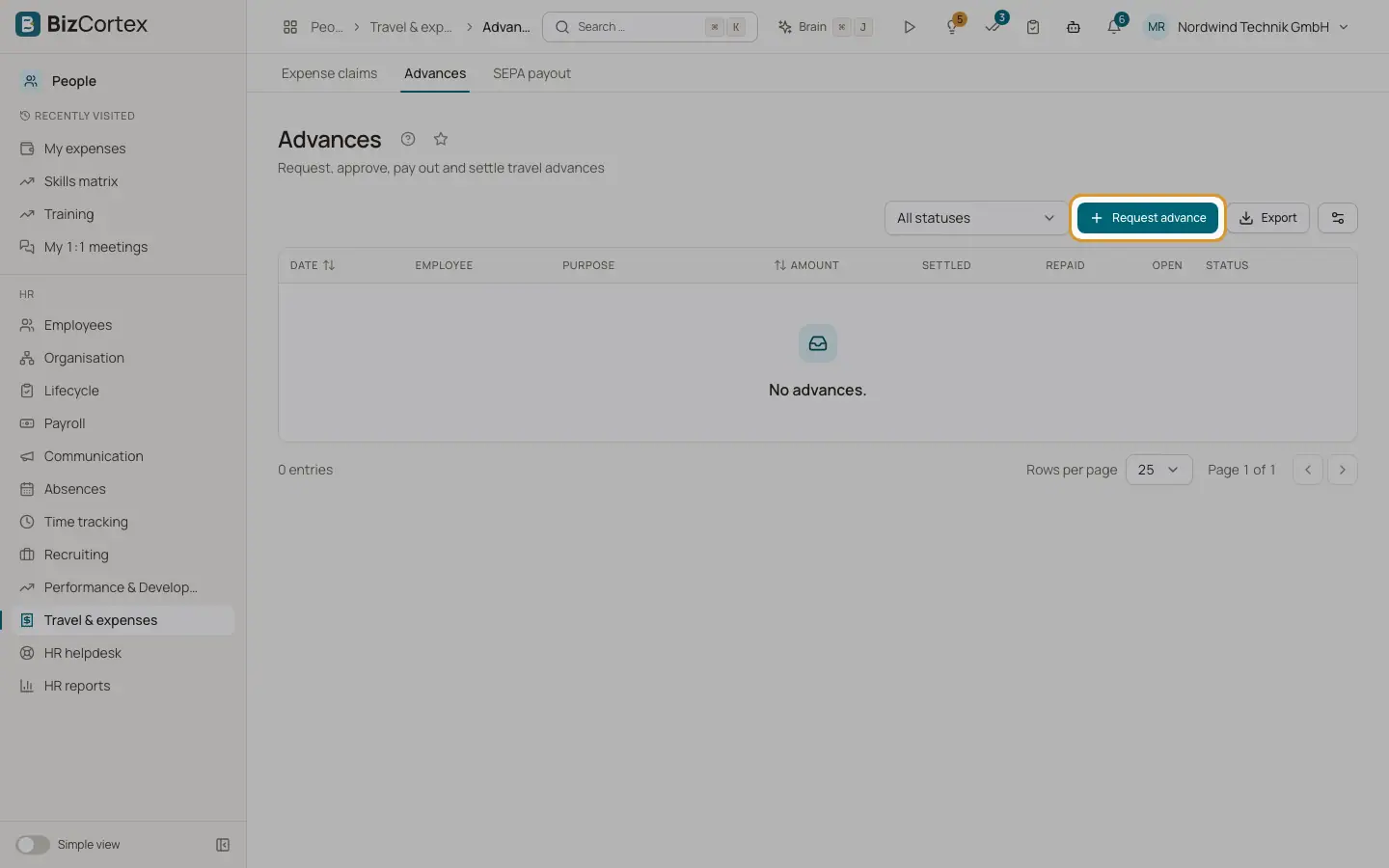Sort by the Amount column arrows
Viewport: 1389px width, 868px height.
pos(780,265)
